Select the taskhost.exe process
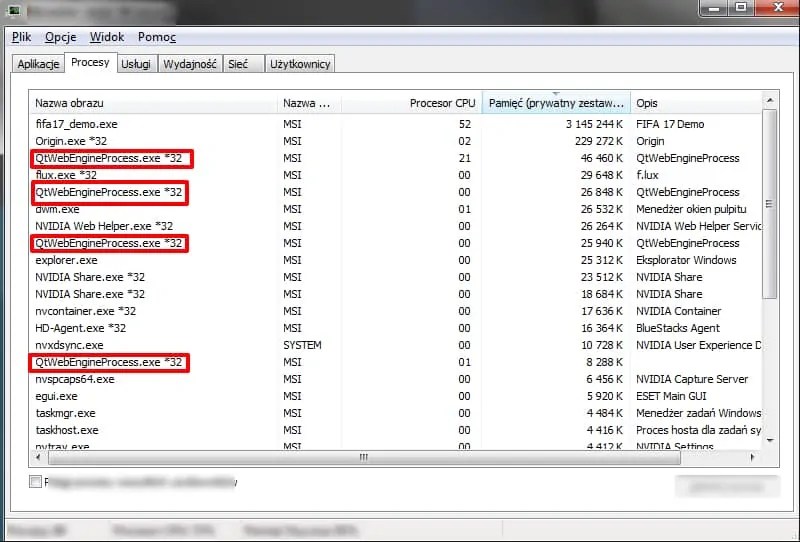The width and height of the screenshot is (800, 542). coord(395,430)
